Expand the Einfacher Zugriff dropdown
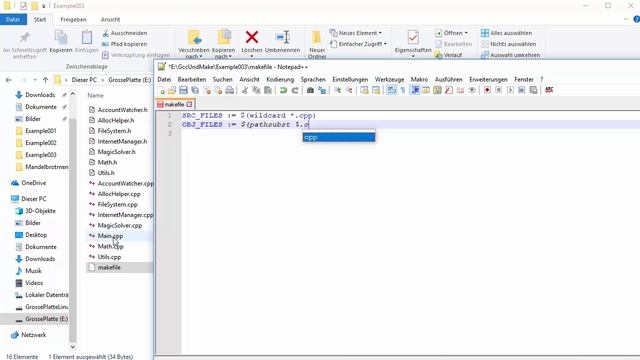 358,44
